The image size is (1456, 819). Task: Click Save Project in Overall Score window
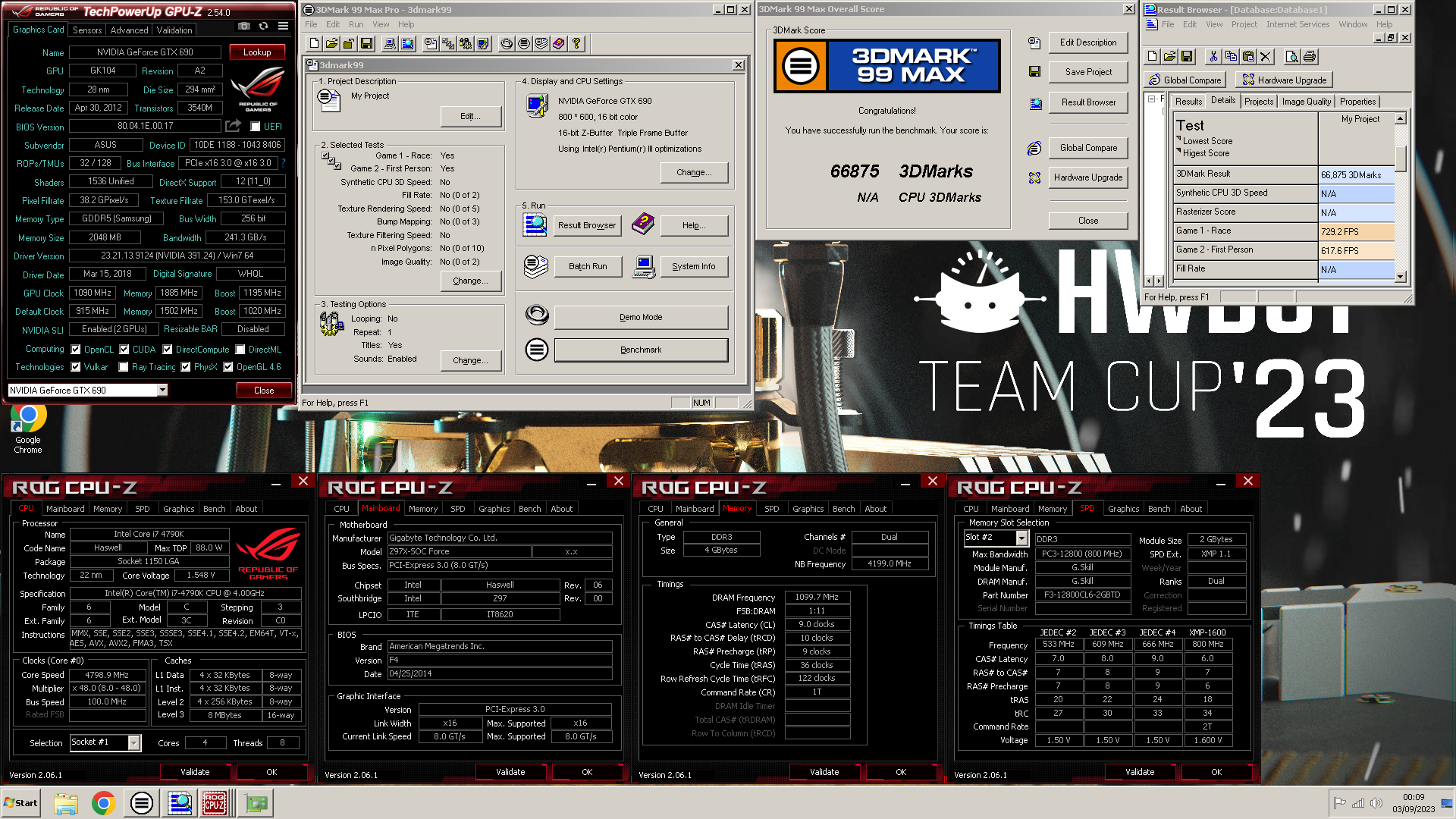click(x=1088, y=72)
